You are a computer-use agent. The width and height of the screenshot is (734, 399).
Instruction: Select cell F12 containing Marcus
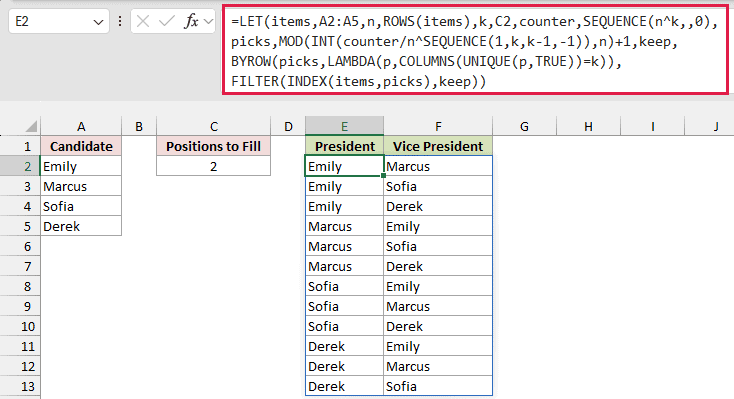click(438, 366)
